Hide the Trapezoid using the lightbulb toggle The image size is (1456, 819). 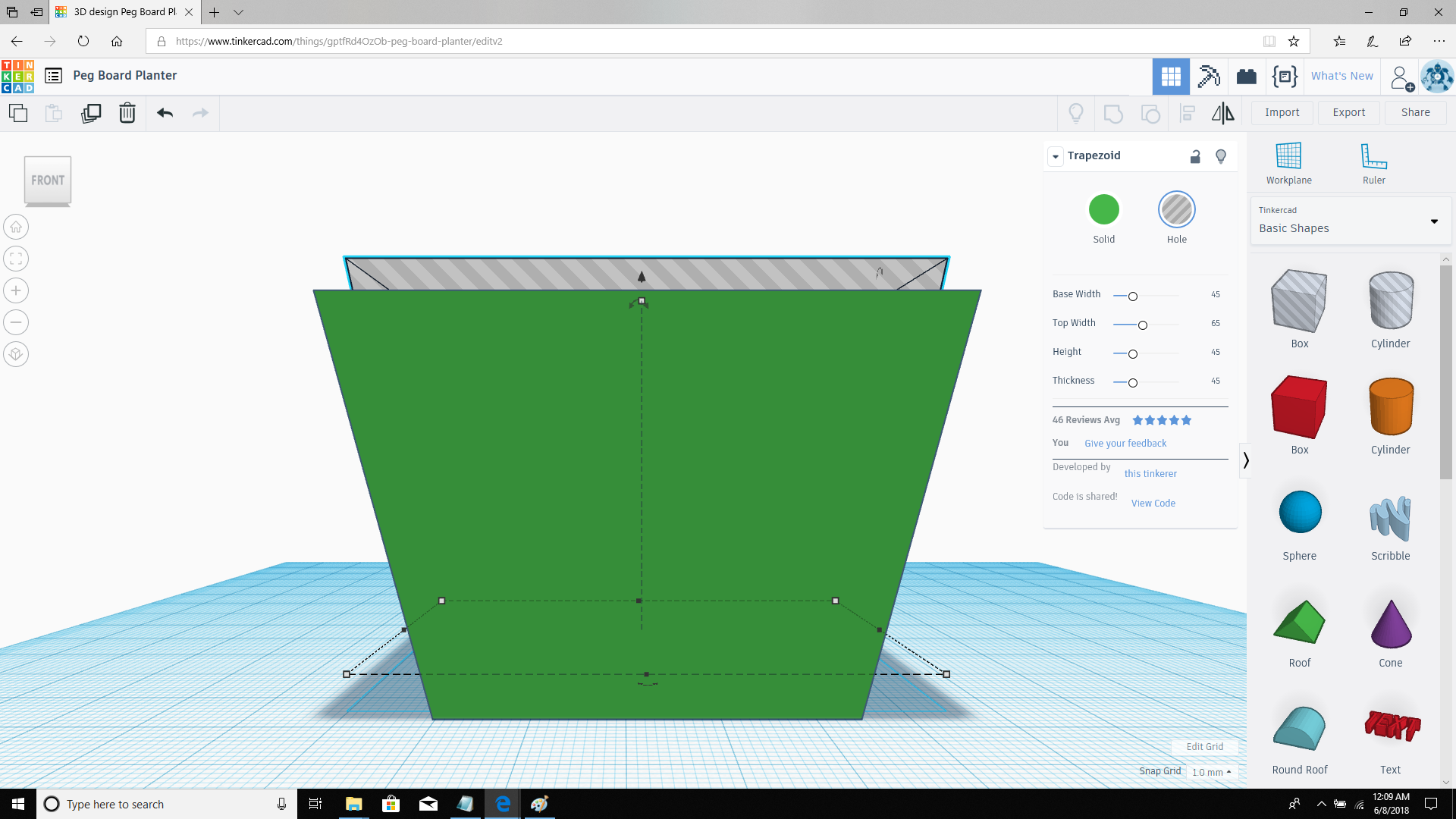point(1221,156)
